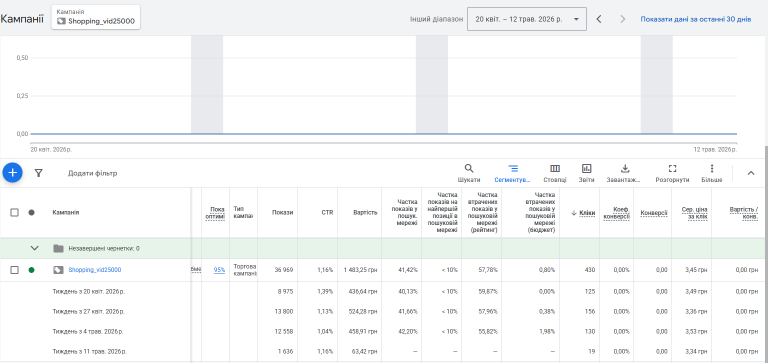Open the Reports icon
The image size is (768, 363).
point(586,169)
